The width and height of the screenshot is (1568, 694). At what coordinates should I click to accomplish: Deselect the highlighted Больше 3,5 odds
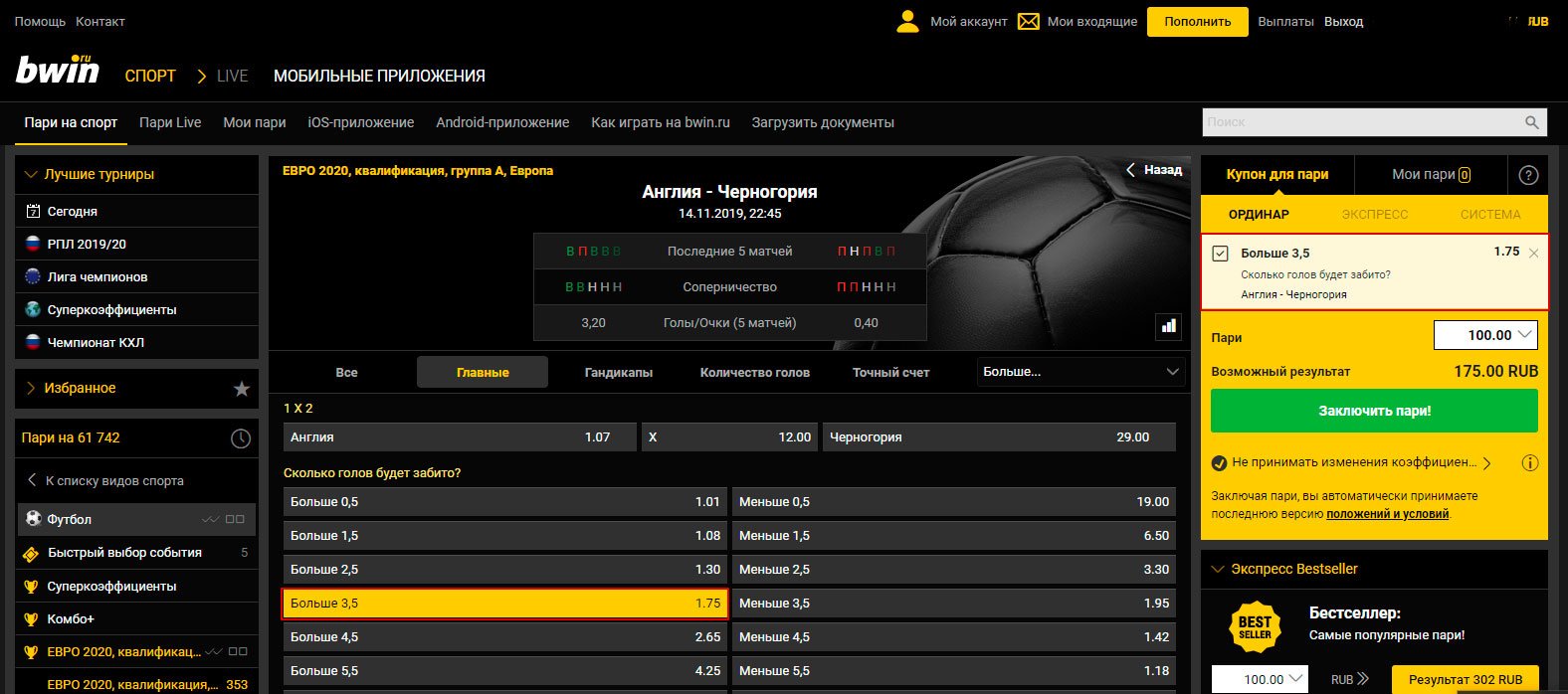[x=504, y=604]
